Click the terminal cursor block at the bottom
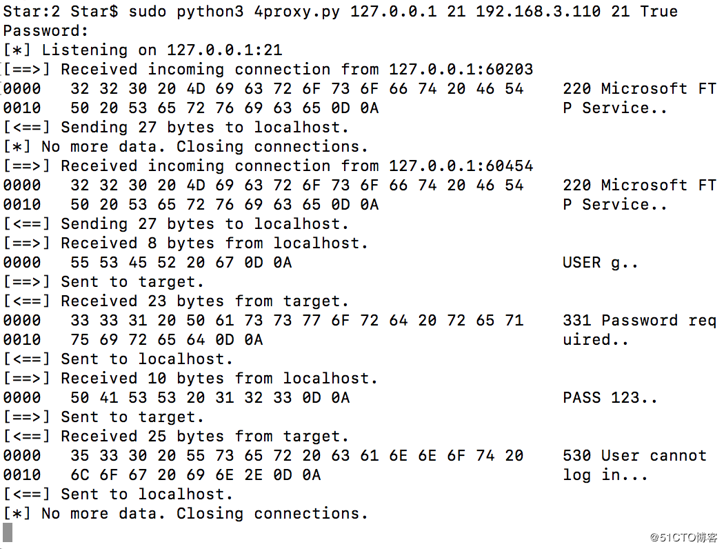The width and height of the screenshot is (724, 549). [x=8, y=532]
